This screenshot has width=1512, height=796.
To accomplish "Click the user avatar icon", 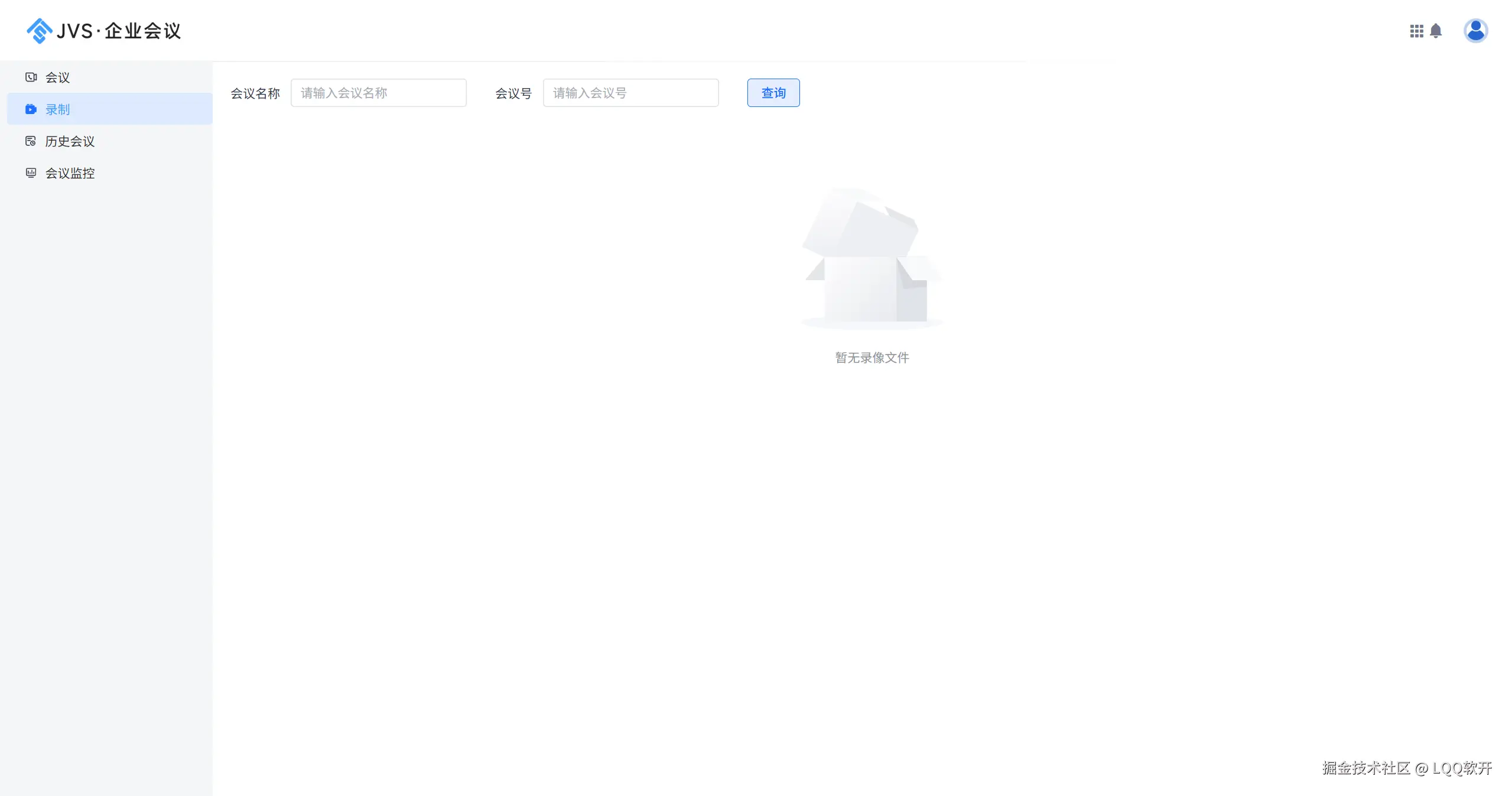I will coord(1475,31).
